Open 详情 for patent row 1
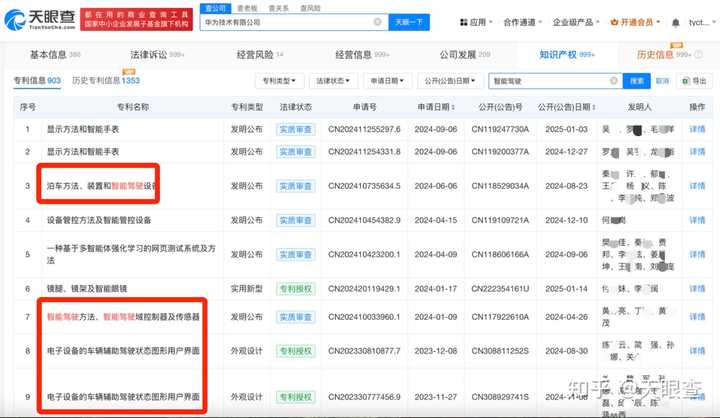Screen dimensions: 720x418 pyautogui.click(x=697, y=129)
